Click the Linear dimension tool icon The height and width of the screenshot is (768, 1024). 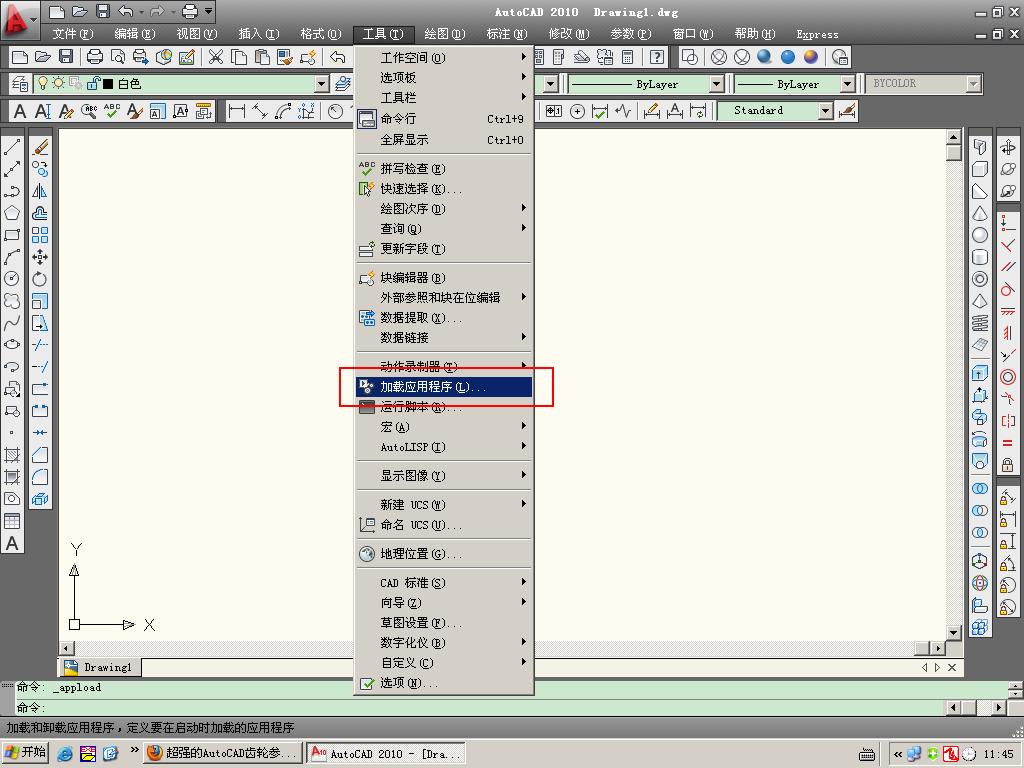(236, 111)
